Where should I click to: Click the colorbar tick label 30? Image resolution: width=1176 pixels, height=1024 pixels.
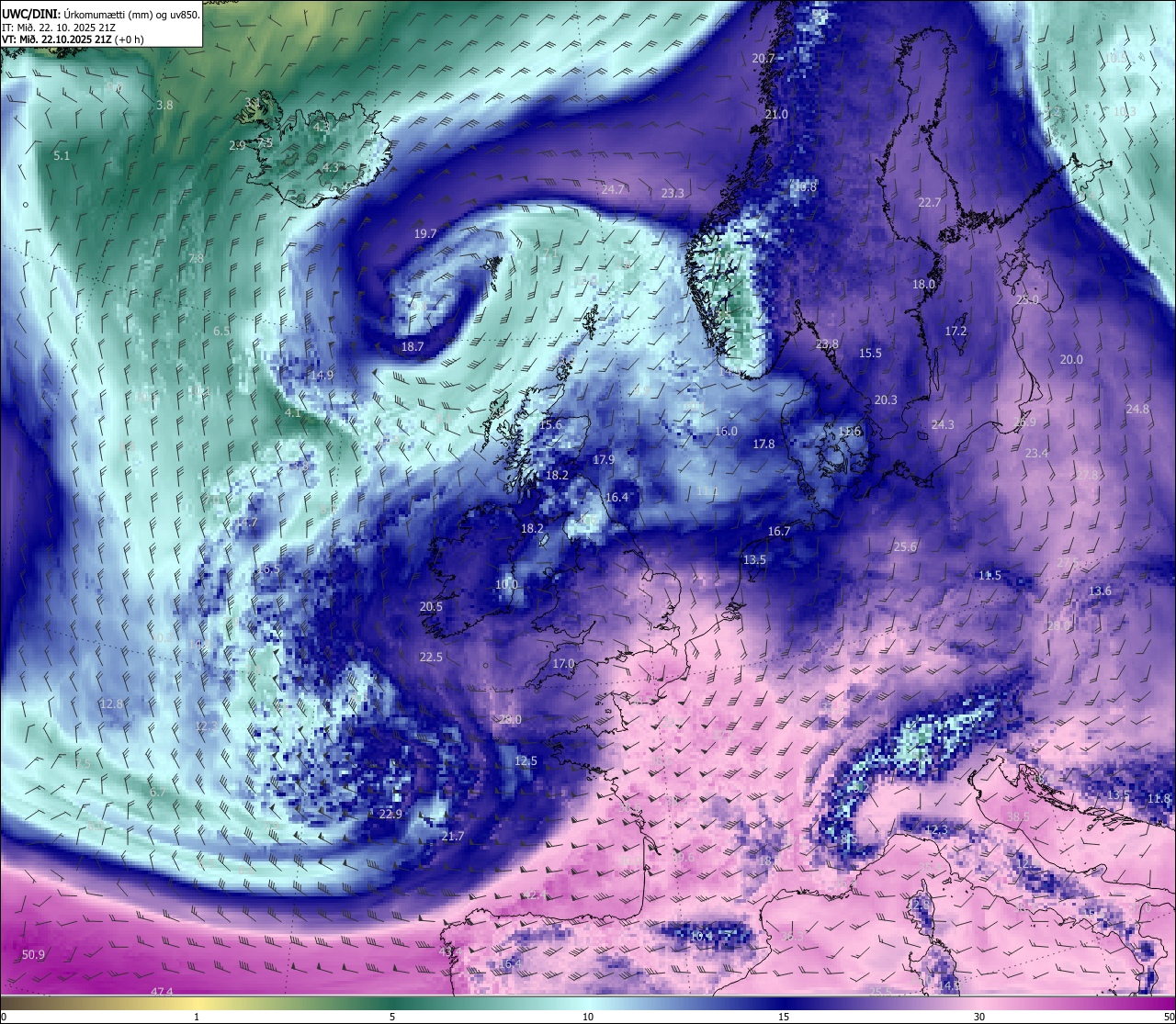[x=979, y=1017]
